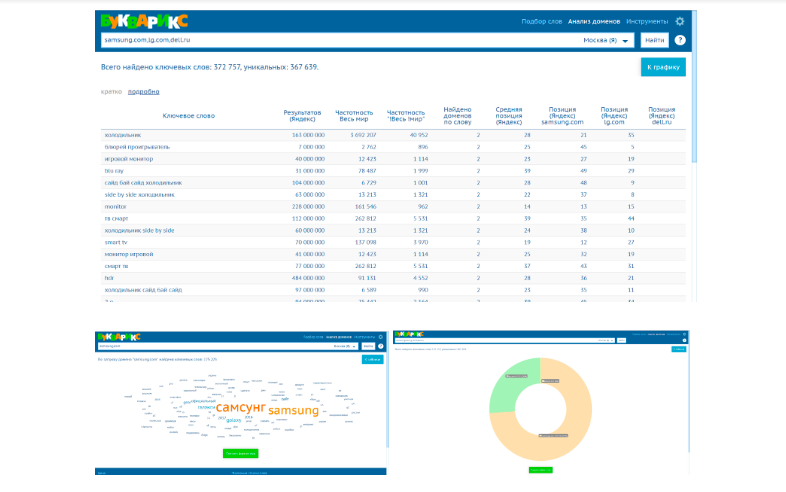
Task: Sort by Найдено доменов по слову column
Action: coord(457,116)
